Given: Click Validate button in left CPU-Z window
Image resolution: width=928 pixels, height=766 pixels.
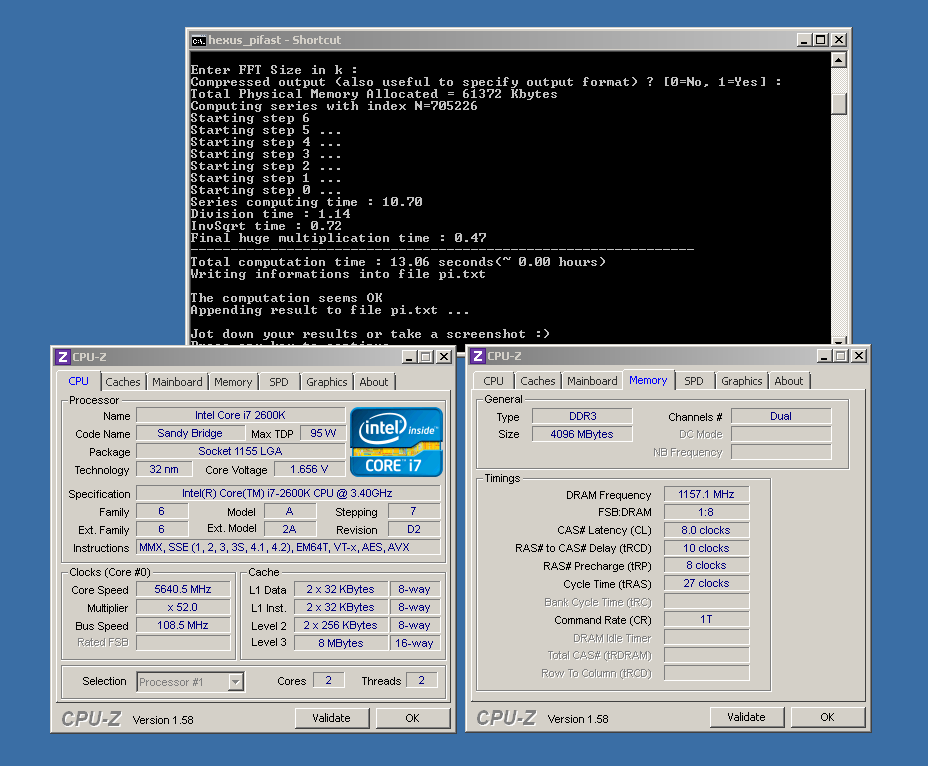Looking at the screenshot, I should (x=331, y=718).
